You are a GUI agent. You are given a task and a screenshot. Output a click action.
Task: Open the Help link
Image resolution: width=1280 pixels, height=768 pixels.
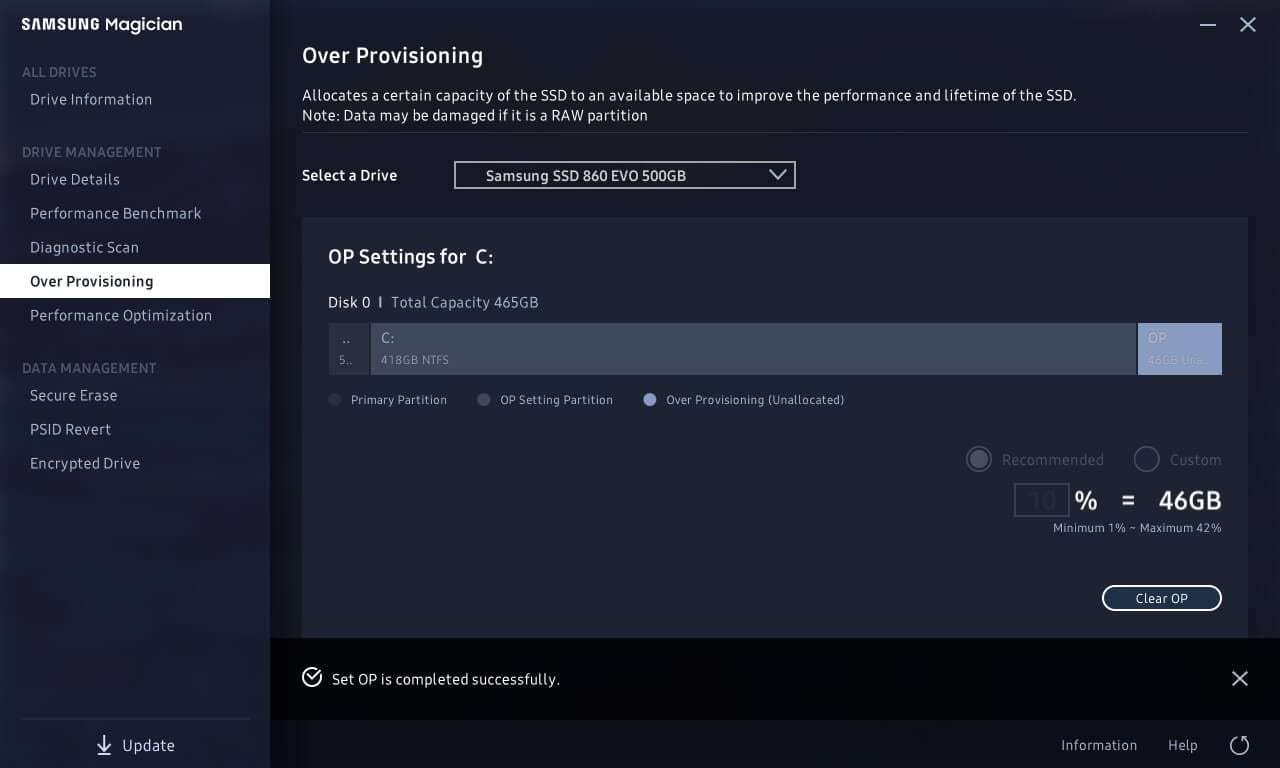click(x=1182, y=745)
